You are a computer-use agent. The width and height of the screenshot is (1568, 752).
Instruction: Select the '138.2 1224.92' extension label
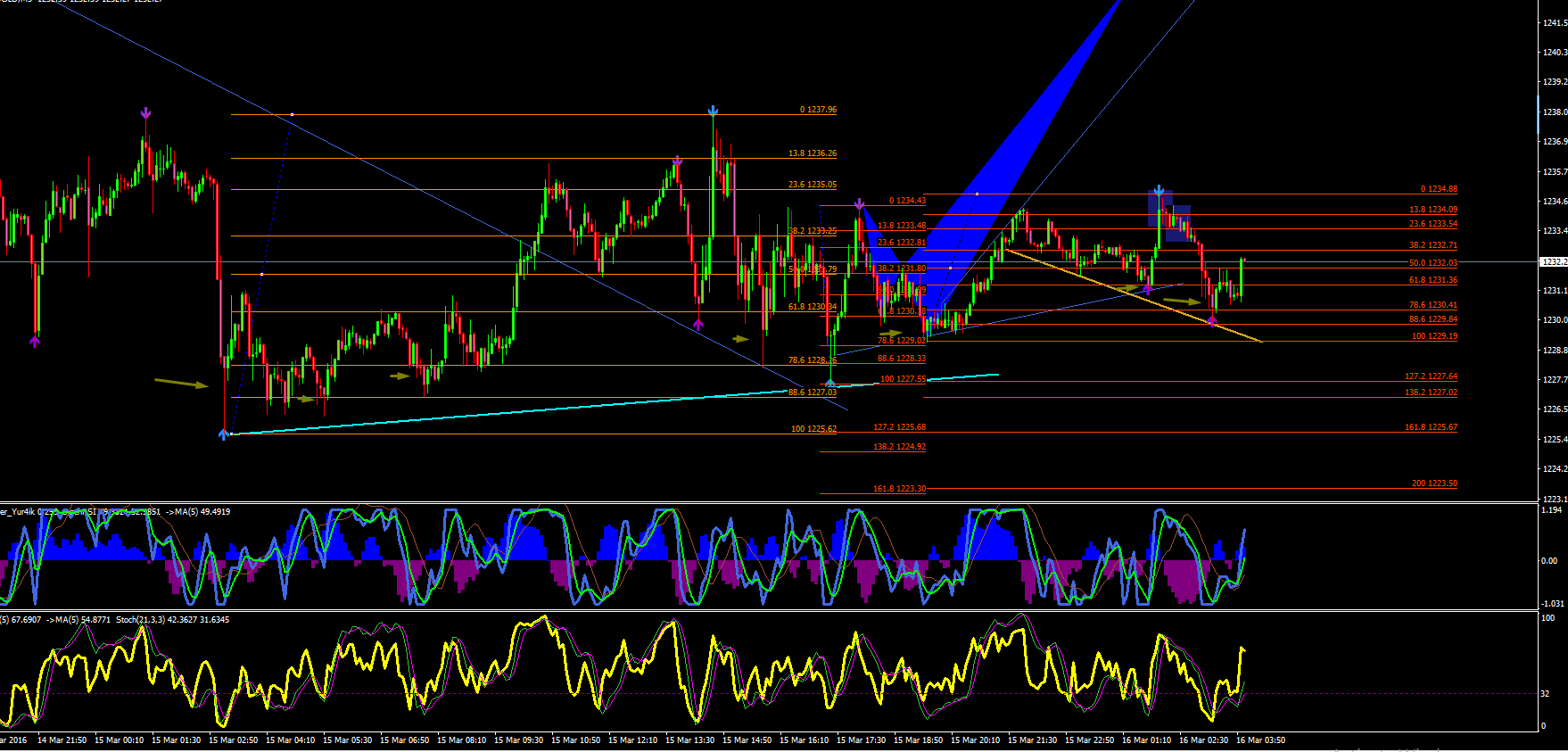coord(899,447)
